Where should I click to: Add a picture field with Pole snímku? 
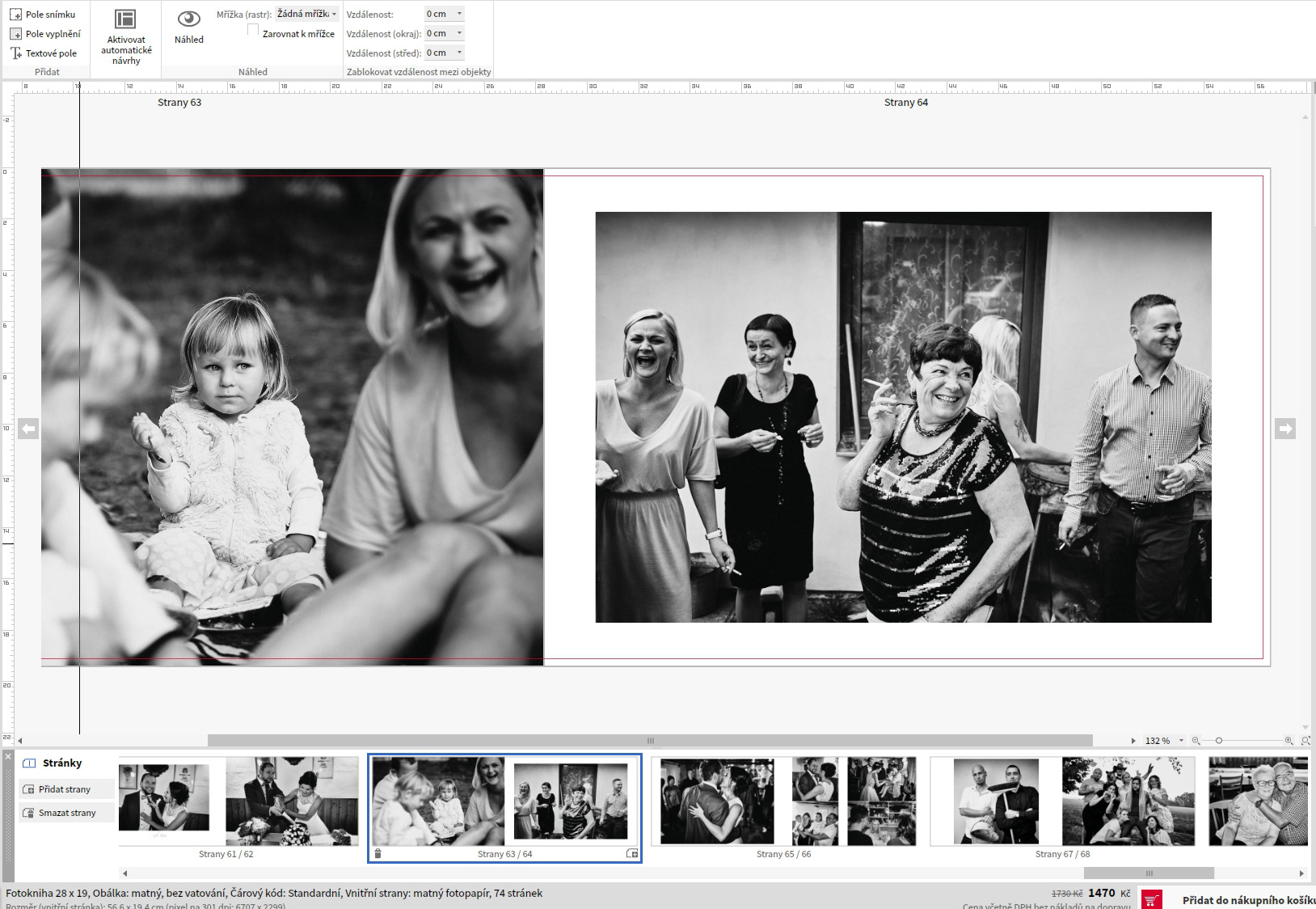tap(43, 15)
